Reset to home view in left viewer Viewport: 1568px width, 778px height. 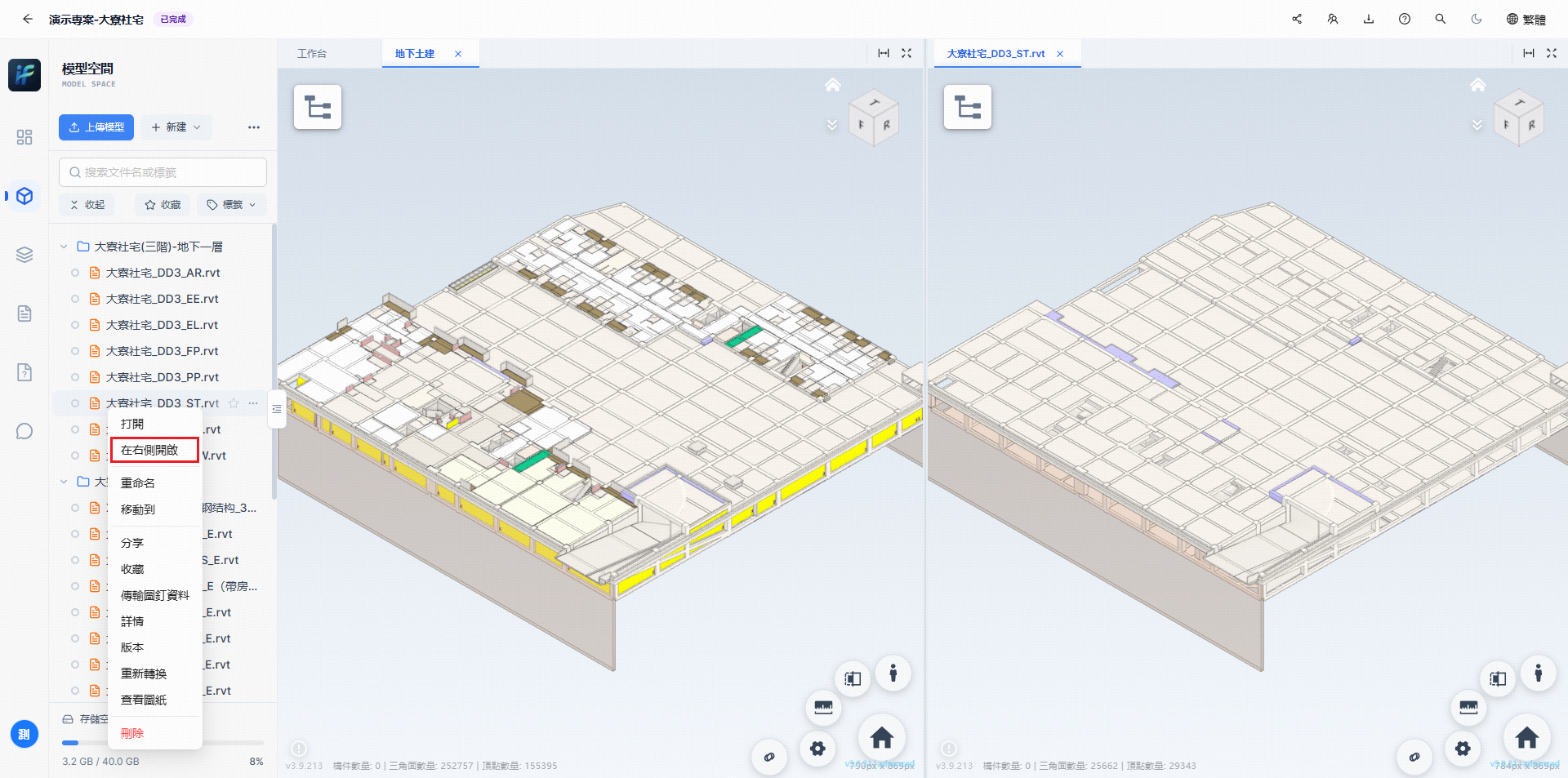point(882,738)
